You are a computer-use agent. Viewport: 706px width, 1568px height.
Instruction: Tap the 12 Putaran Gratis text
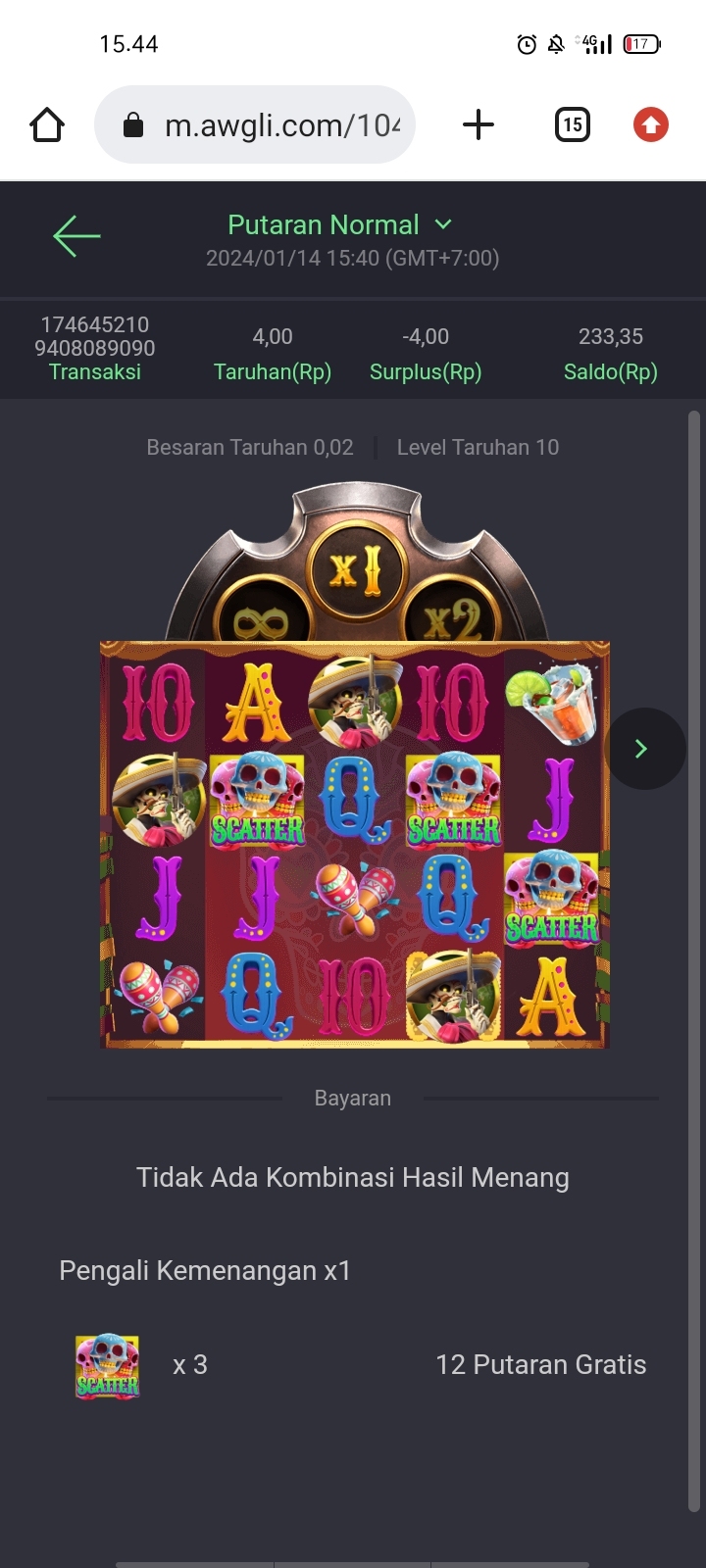click(541, 1365)
